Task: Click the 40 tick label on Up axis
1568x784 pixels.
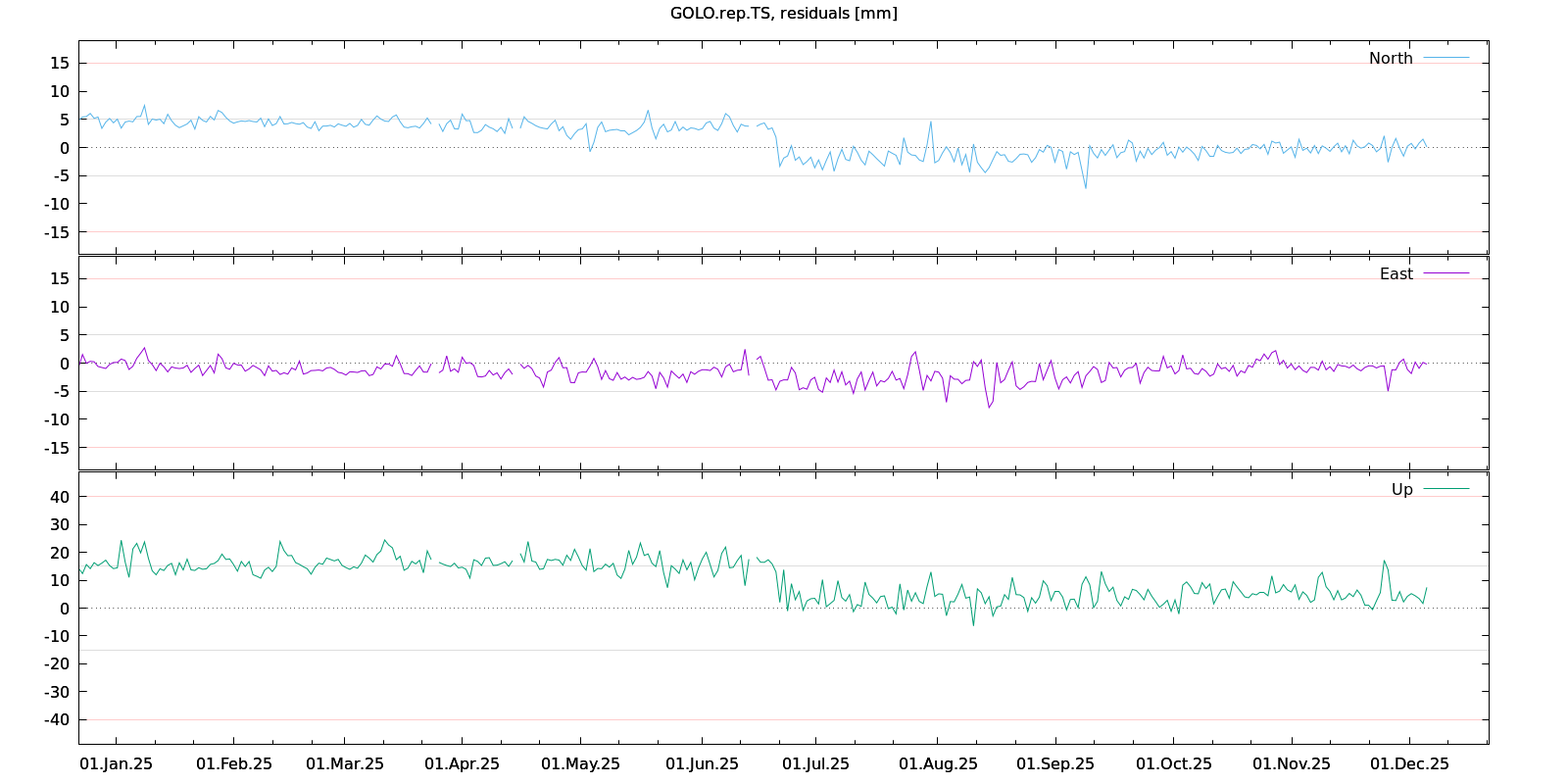Action: pyautogui.click(x=60, y=497)
